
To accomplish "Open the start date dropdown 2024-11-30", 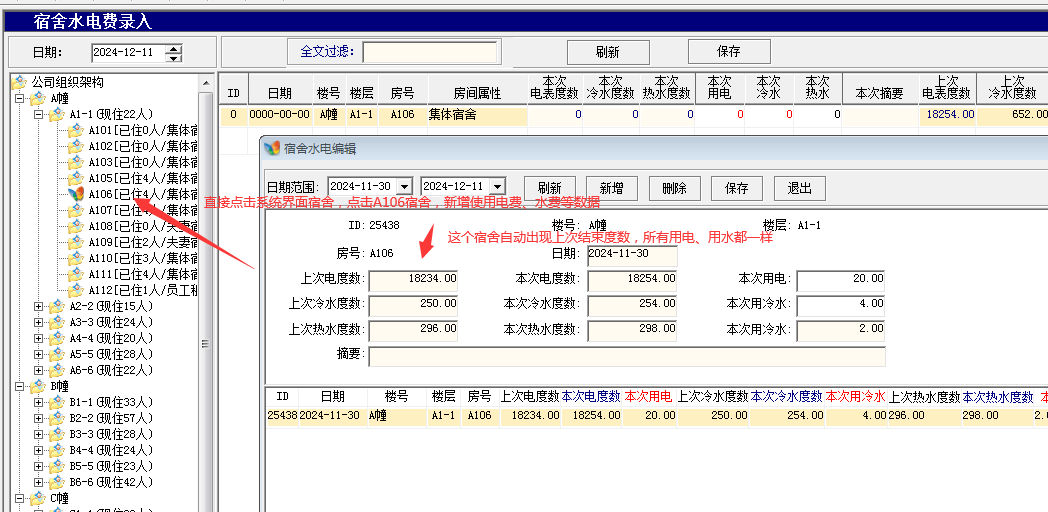I will tap(404, 187).
